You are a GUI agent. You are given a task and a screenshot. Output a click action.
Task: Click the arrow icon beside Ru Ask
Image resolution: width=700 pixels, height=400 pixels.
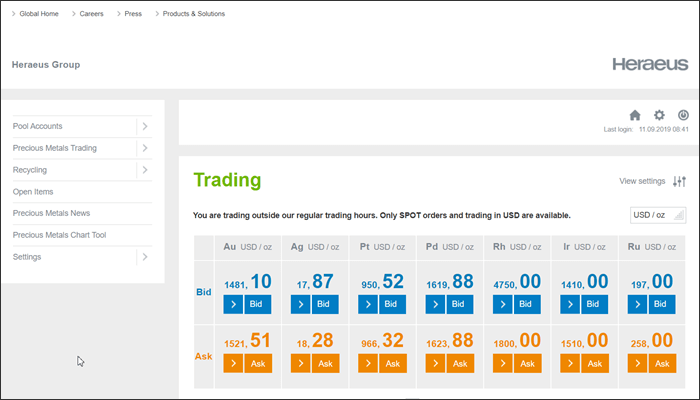click(x=636, y=363)
